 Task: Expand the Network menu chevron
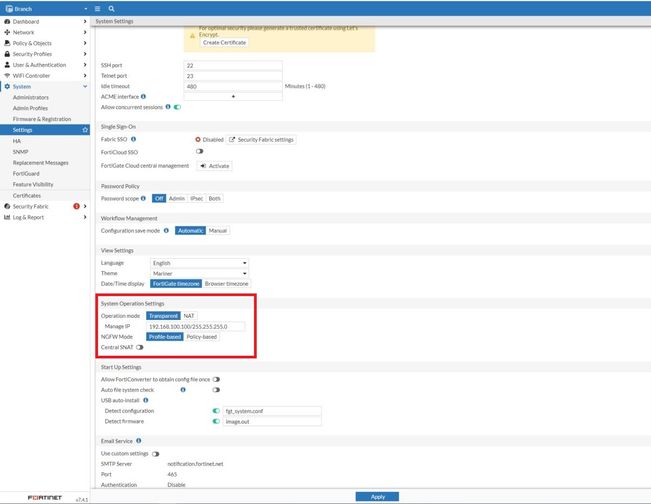pyautogui.click(x=85, y=32)
